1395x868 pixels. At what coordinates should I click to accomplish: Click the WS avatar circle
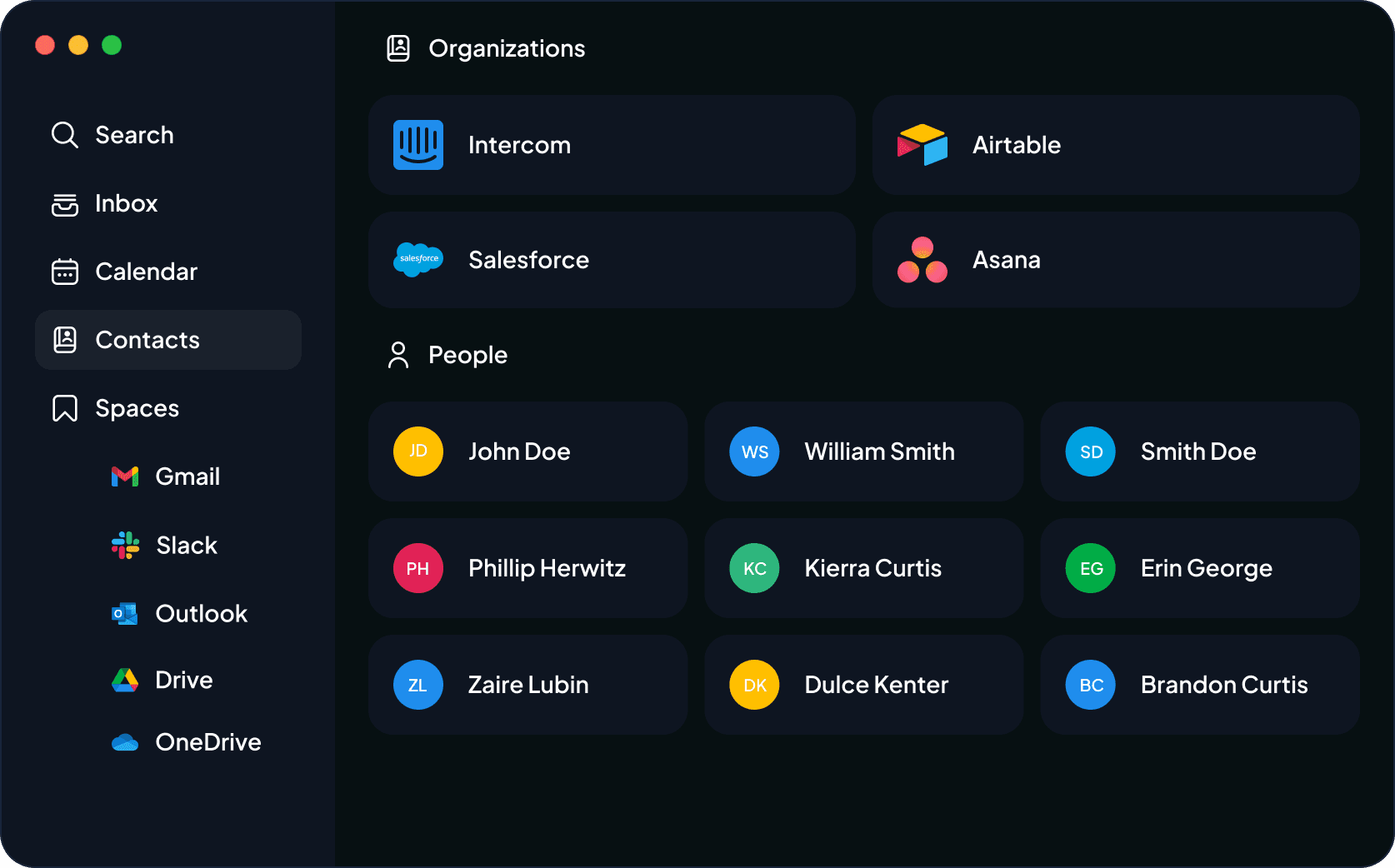tap(754, 451)
